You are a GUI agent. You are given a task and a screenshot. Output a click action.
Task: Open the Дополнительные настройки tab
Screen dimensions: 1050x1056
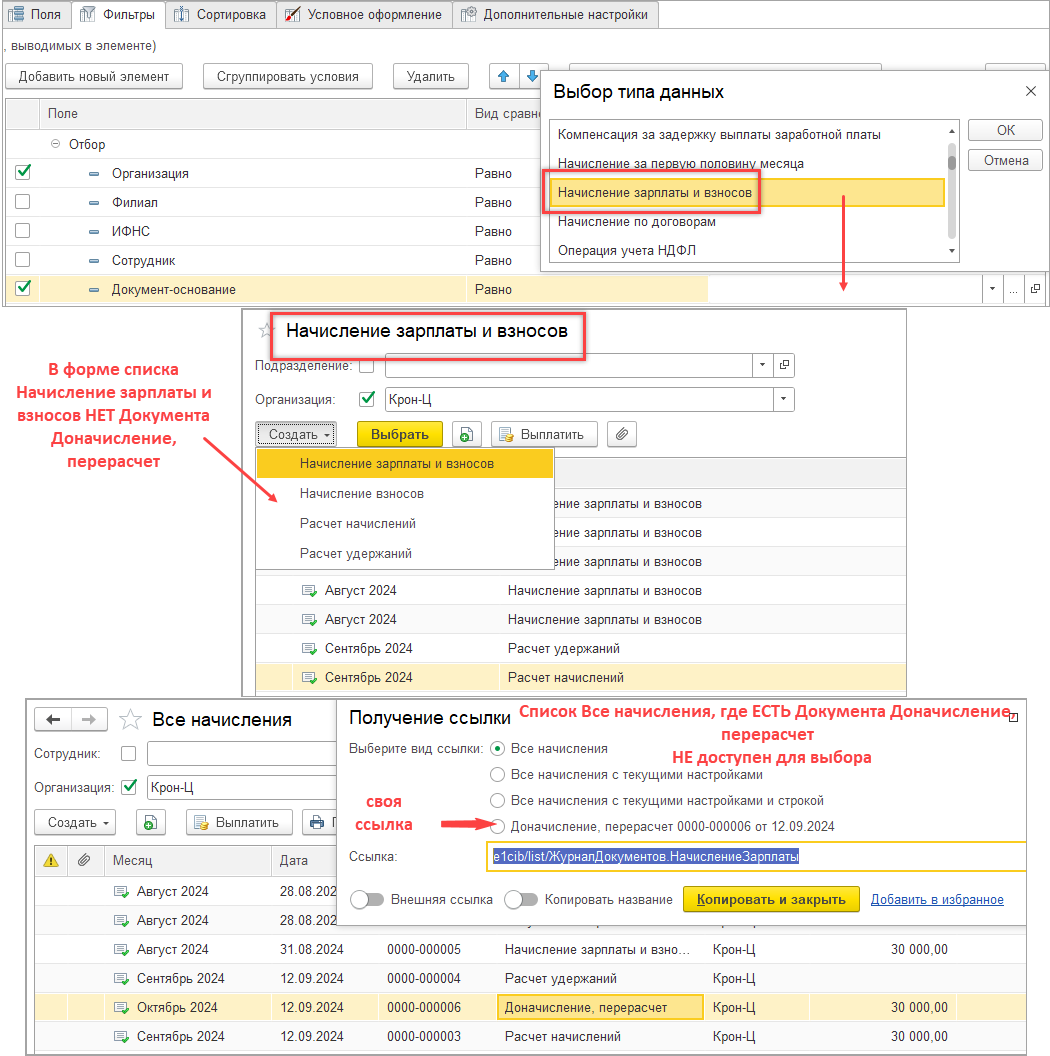pyautogui.click(x=555, y=14)
